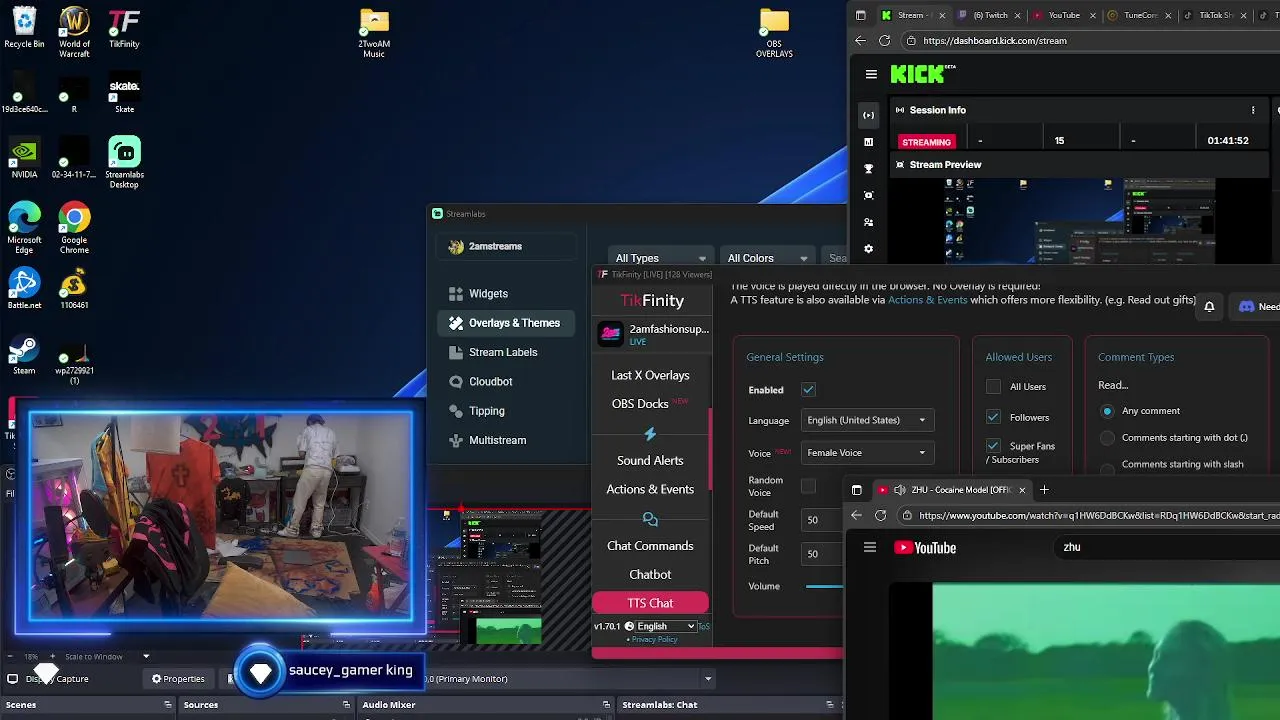
Task: Click the YouTube logo
Action: click(925, 547)
